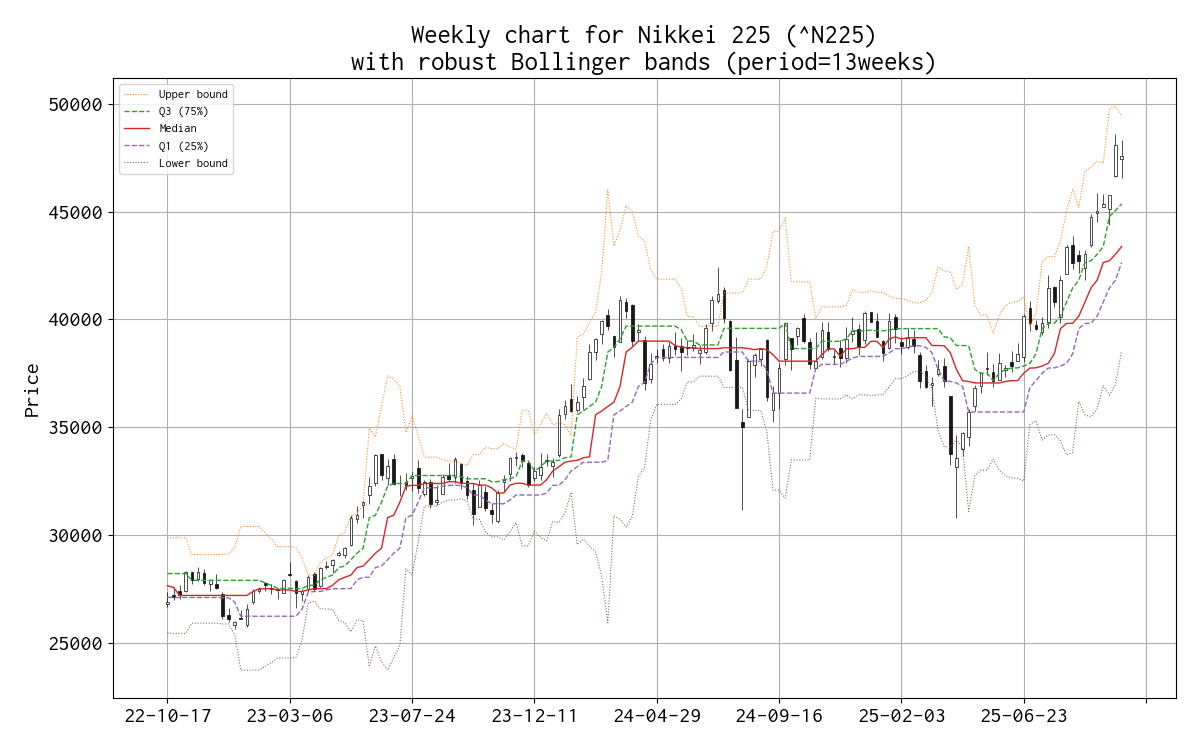Click the 50000 y-axis tick label
Image resolution: width=1200 pixels, height=750 pixels.
pyautogui.click(x=76, y=105)
